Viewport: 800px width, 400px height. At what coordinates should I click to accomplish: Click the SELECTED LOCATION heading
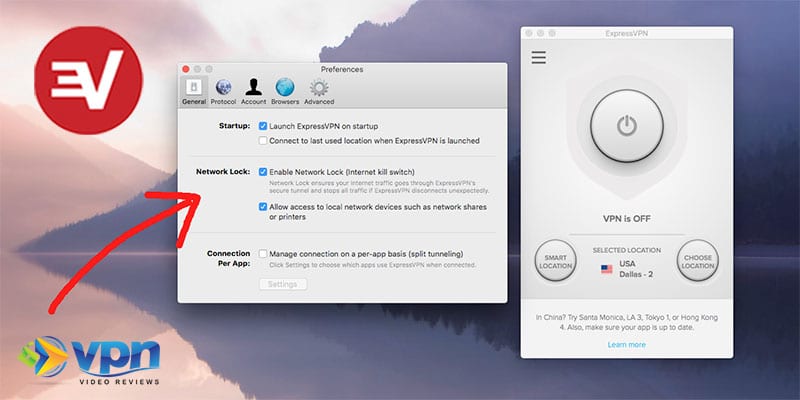click(x=627, y=251)
